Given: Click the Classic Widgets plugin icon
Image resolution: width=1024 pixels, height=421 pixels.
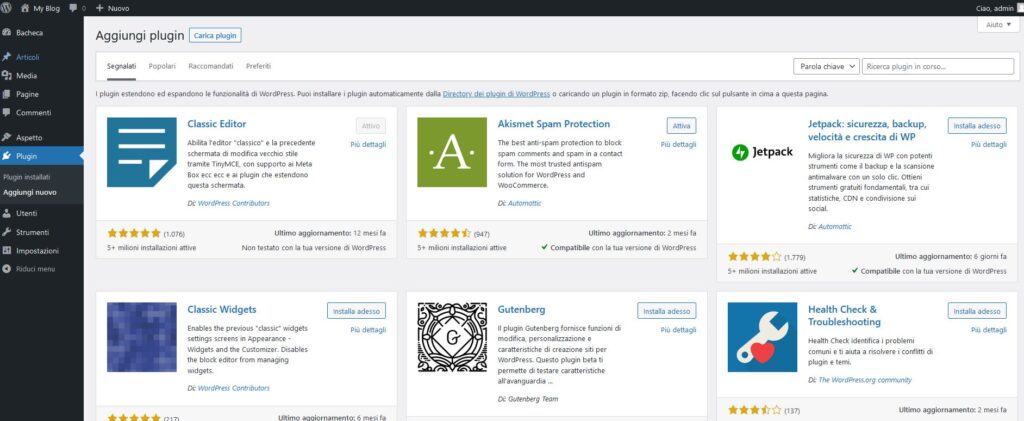Looking at the screenshot, I should [142, 337].
